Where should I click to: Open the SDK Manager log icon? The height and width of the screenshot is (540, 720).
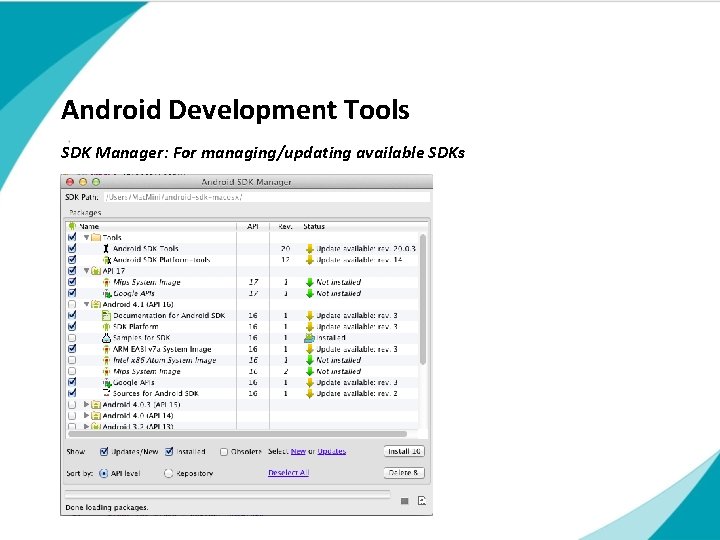422,501
